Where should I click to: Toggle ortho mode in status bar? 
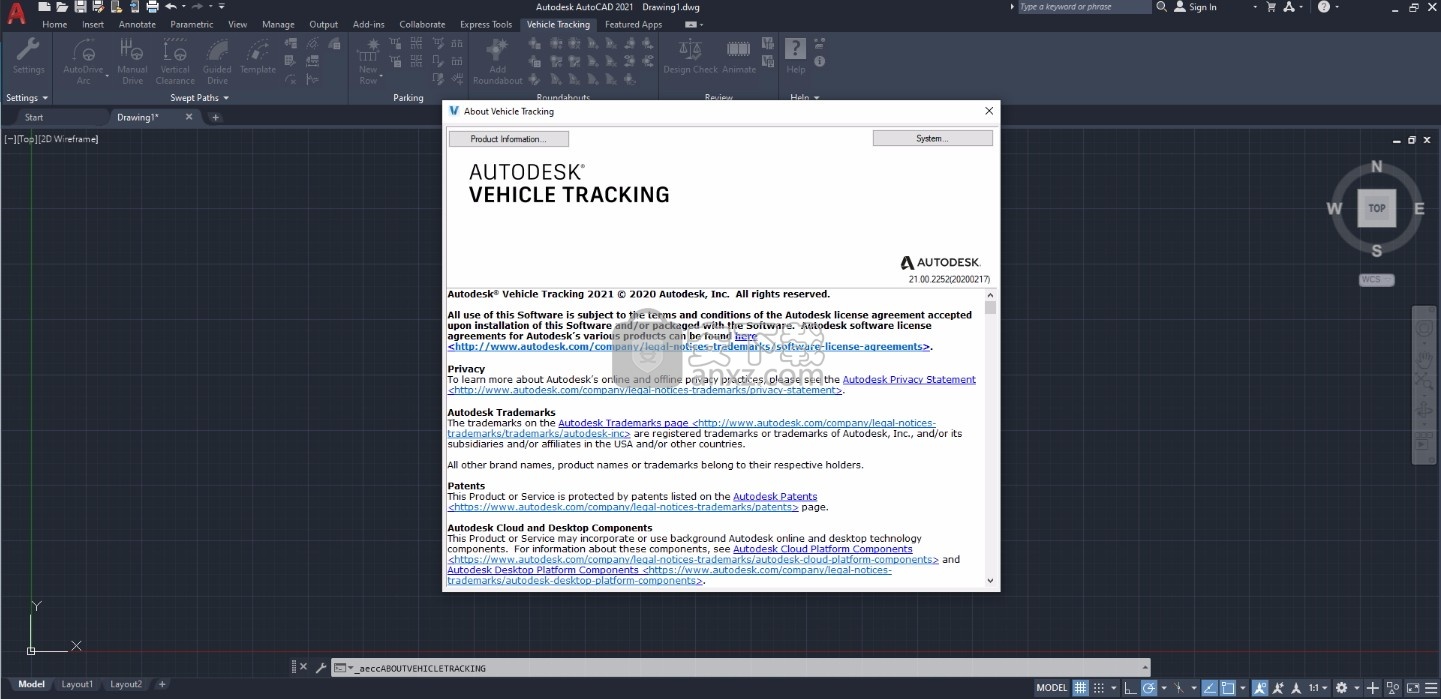pyautogui.click(x=1130, y=687)
